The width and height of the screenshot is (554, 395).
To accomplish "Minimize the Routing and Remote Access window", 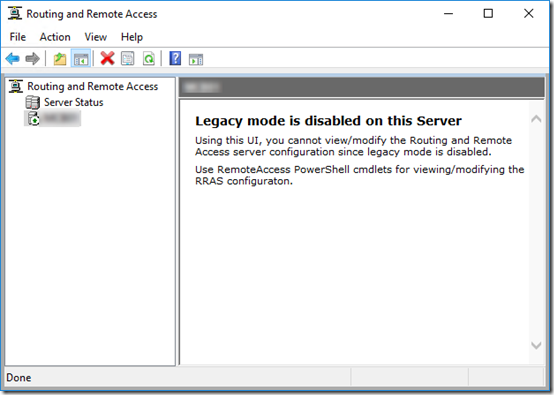I will [448, 14].
